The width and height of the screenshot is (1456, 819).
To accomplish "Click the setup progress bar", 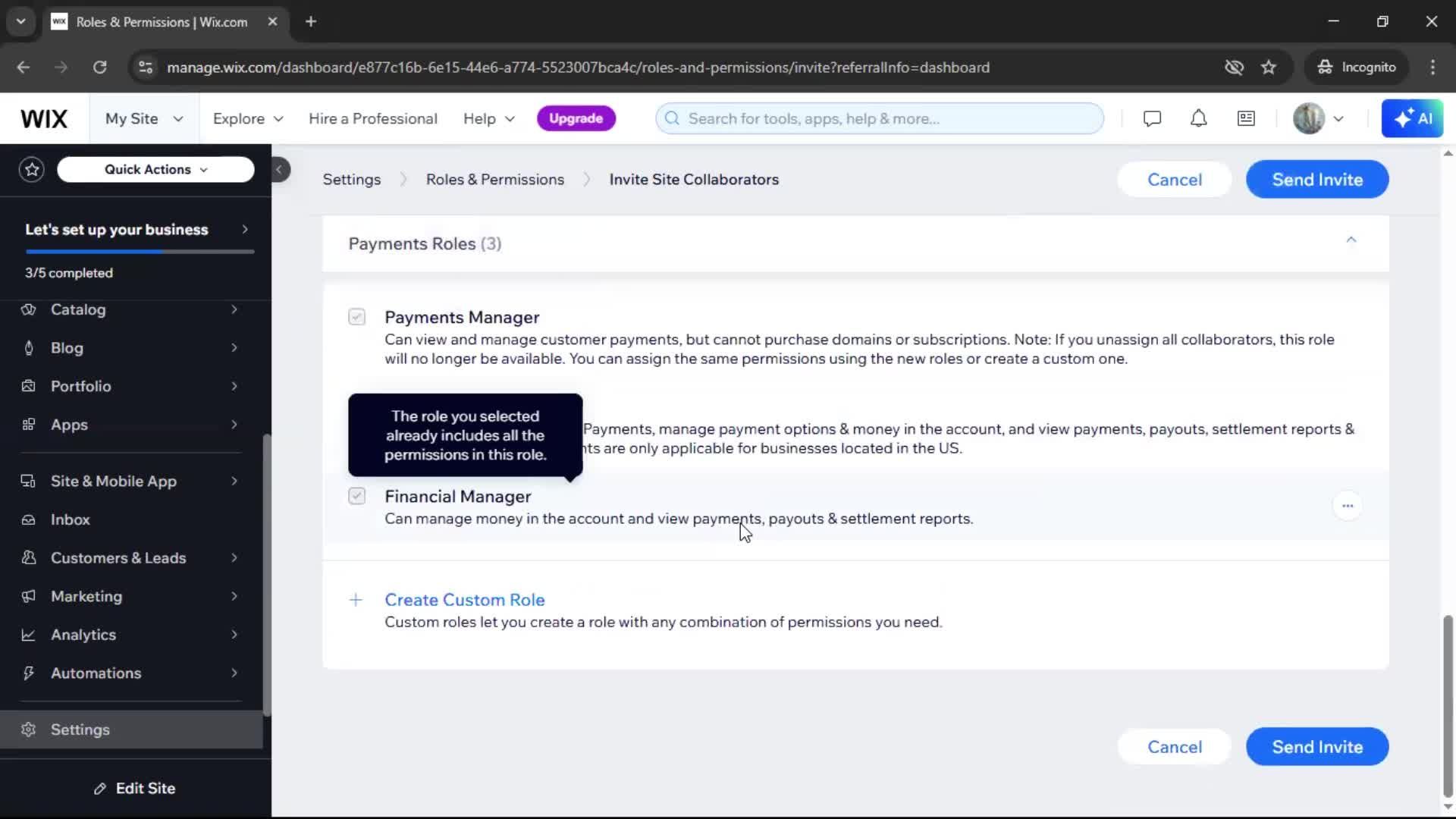I will (x=140, y=251).
